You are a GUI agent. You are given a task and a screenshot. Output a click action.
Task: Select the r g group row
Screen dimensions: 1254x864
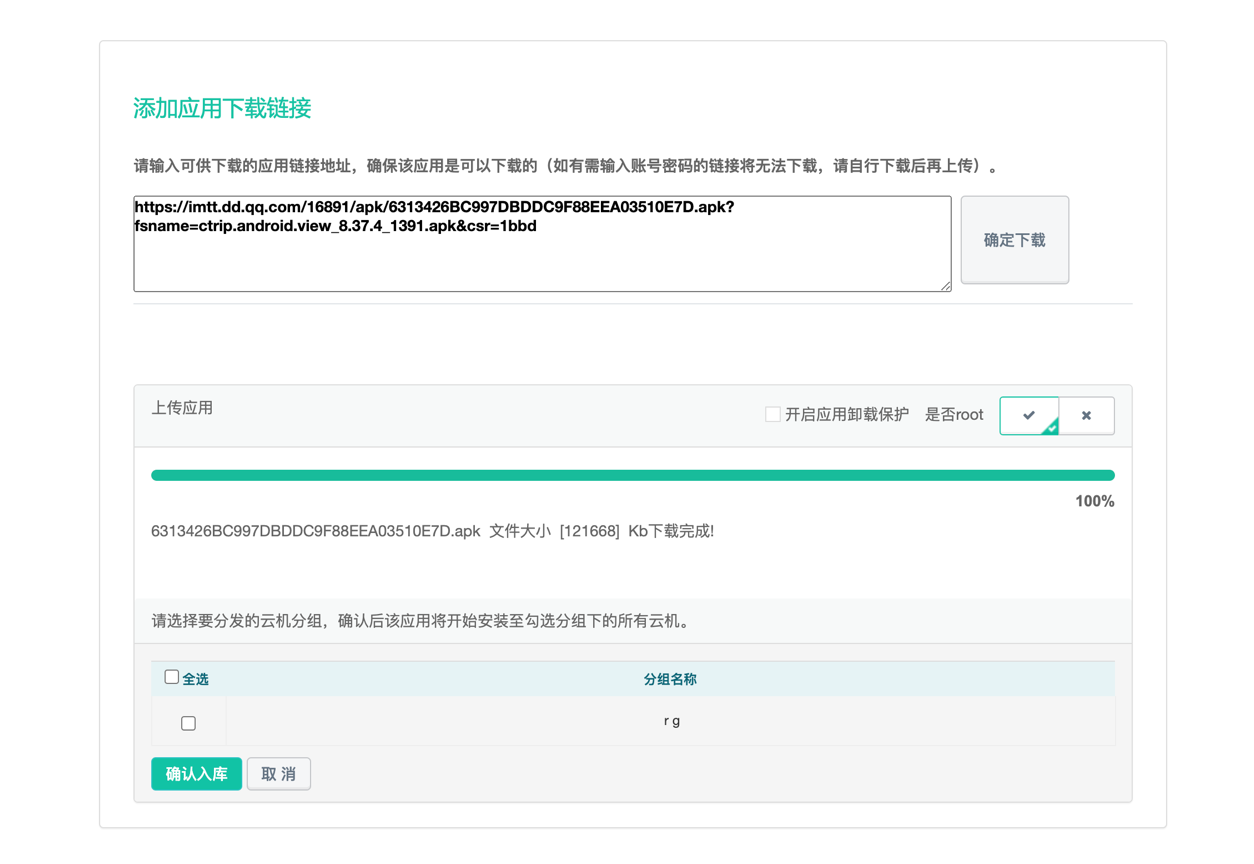tap(672, 721)
